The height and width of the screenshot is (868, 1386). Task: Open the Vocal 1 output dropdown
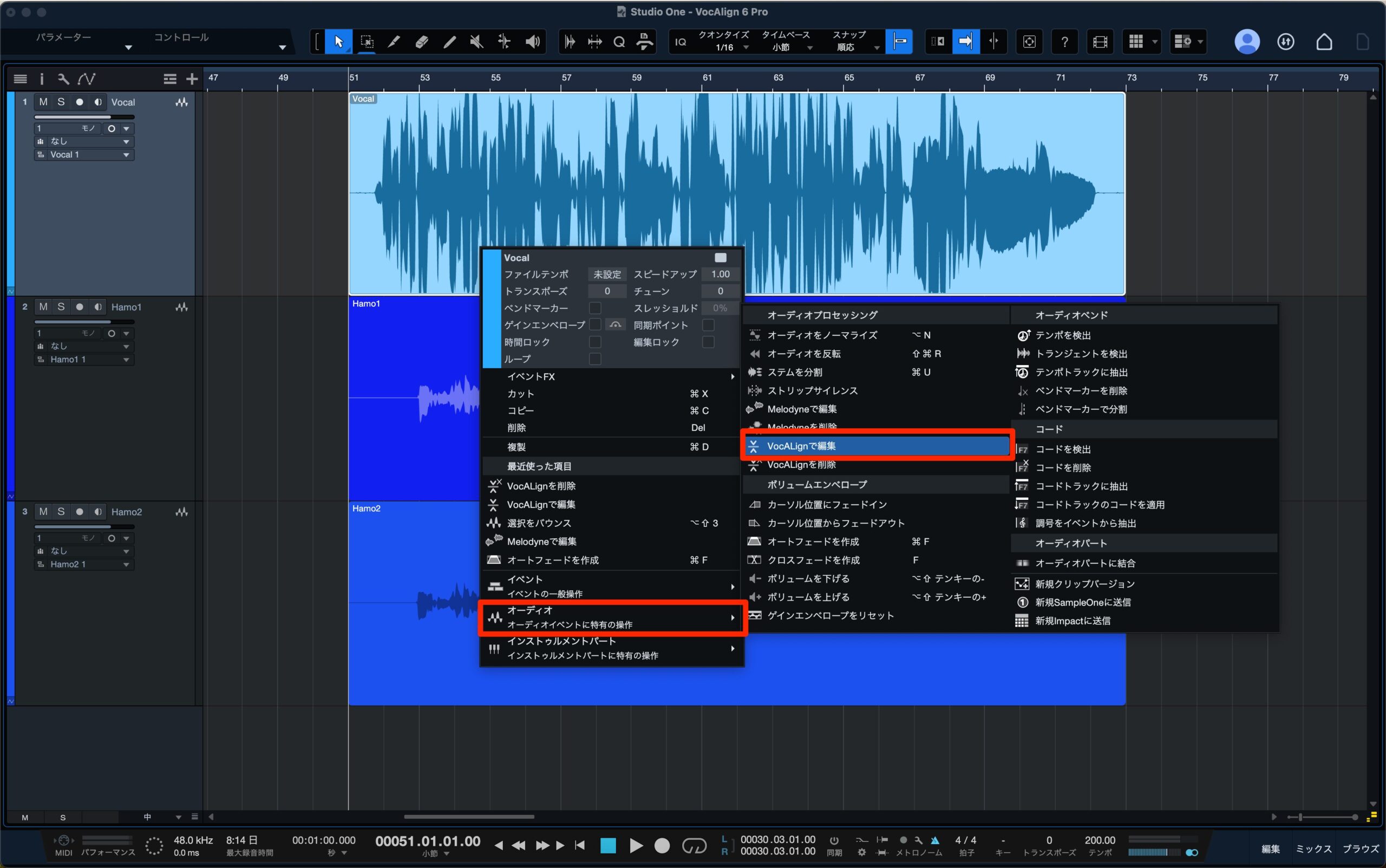(x=84, y=154)
